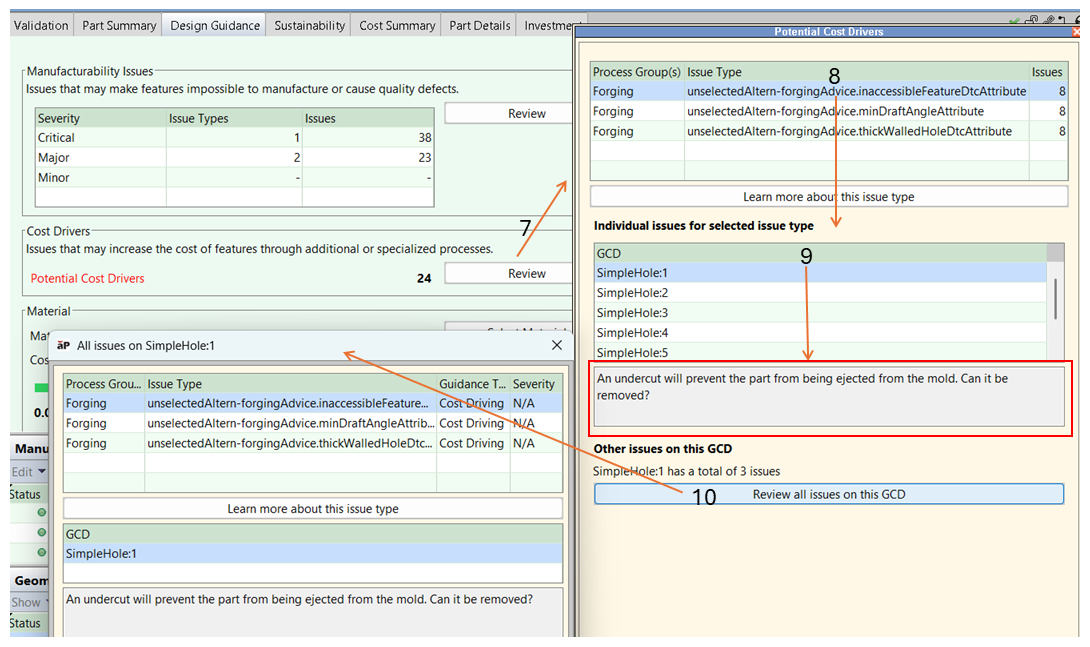Select the Part Details tab
1090x647 pixels.
pyautogui.click(x=480, y=25)
